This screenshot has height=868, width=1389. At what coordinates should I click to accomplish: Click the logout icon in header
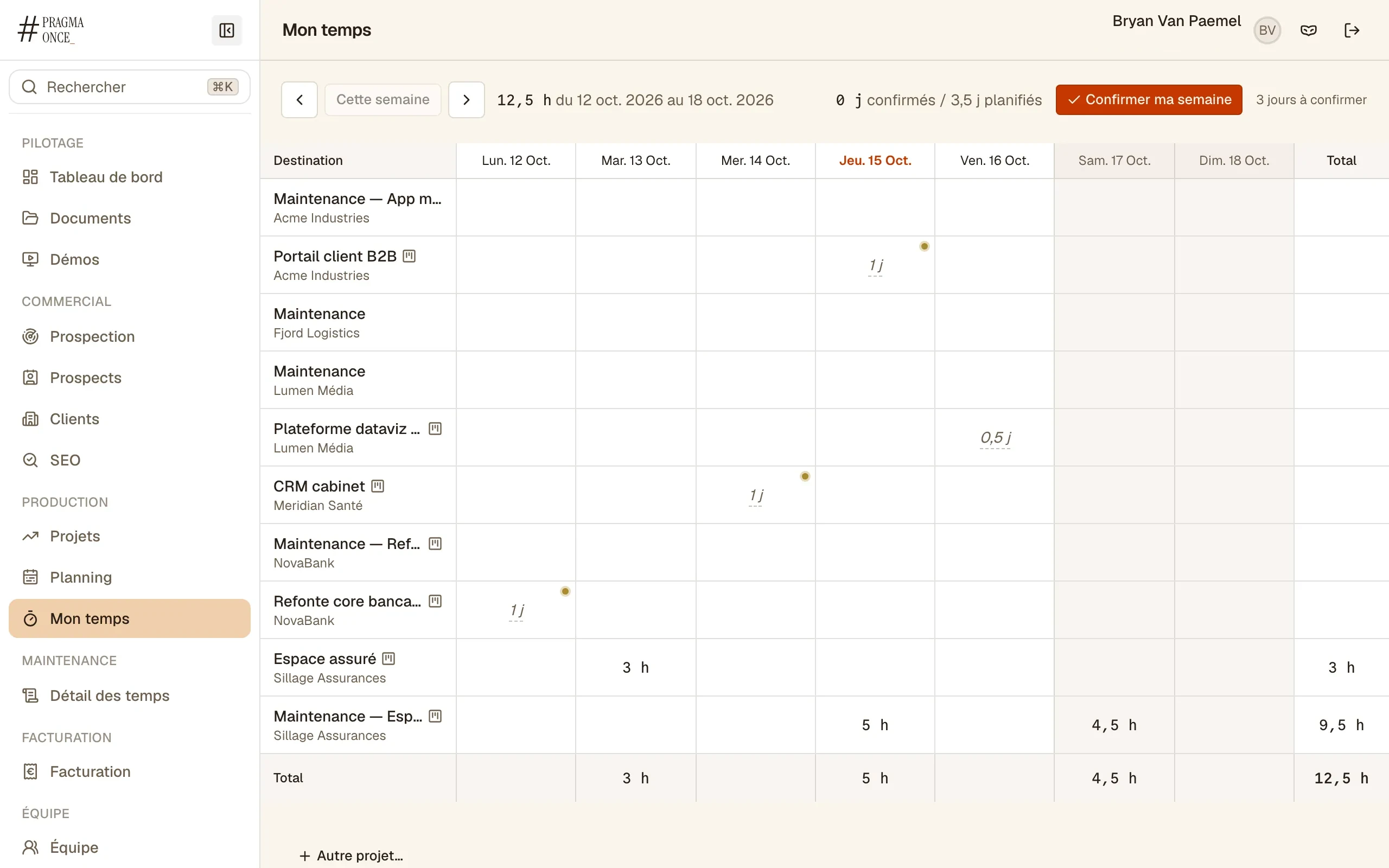(1352, 30)
